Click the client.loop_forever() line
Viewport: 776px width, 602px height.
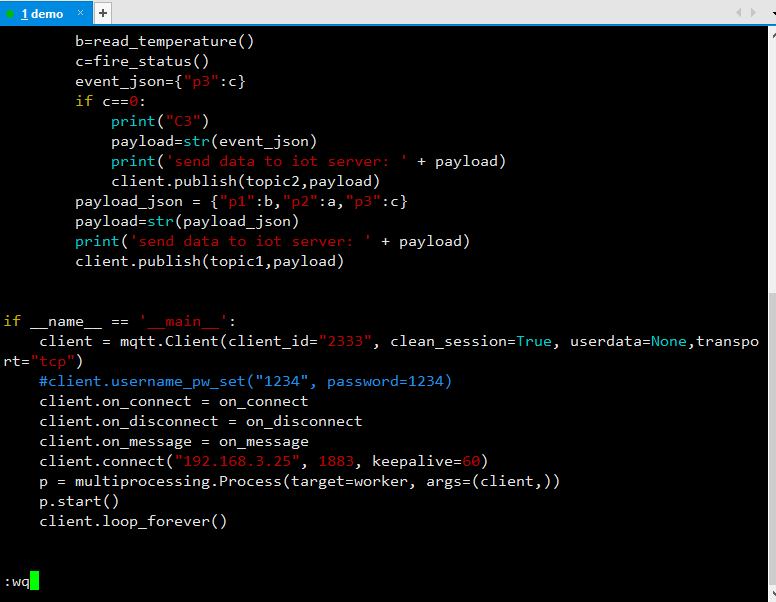coord(133,521)
